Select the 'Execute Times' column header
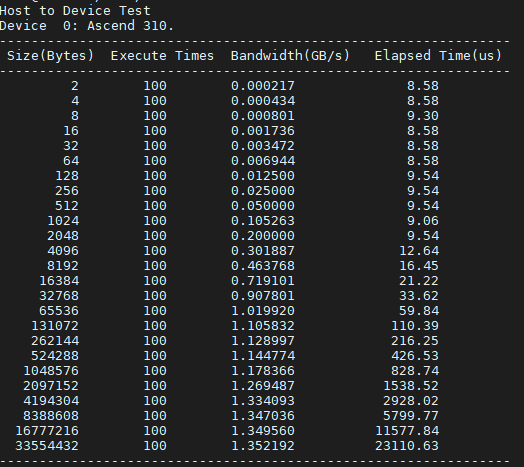The height and width of the screenshot is (467, 524). click(162, 55)
